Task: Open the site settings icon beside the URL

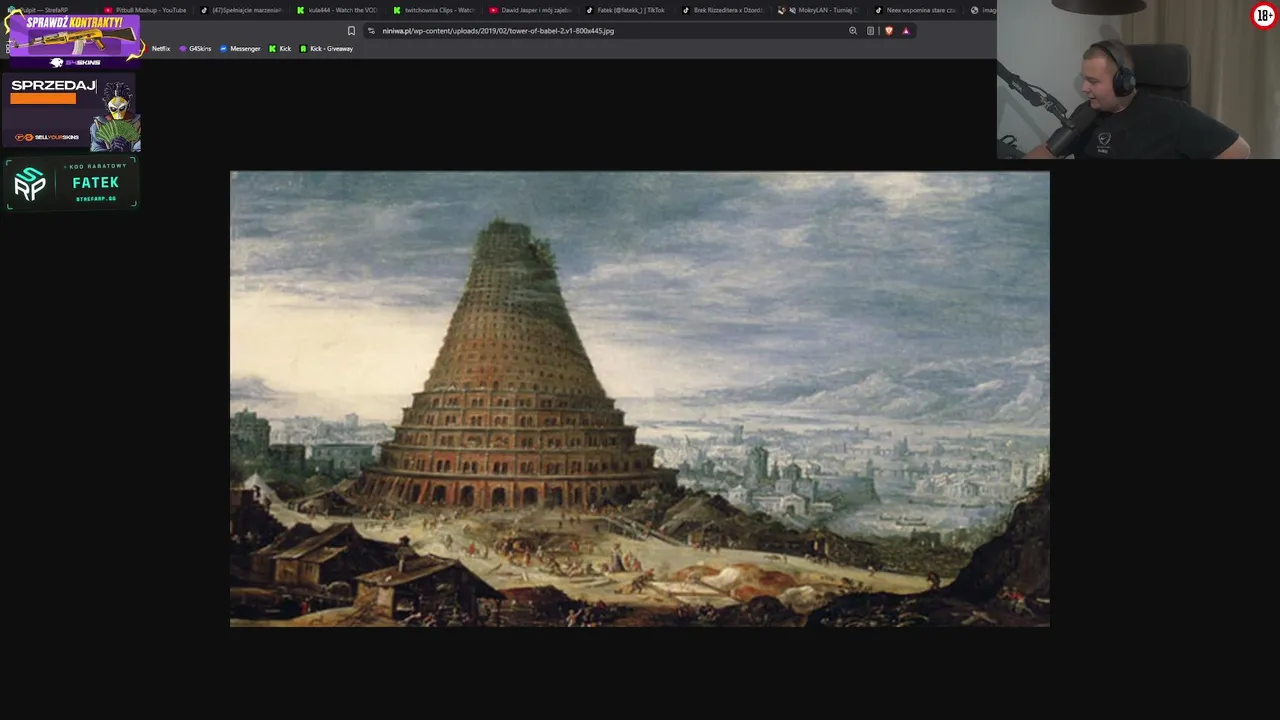Action: [x=371, y=31]
